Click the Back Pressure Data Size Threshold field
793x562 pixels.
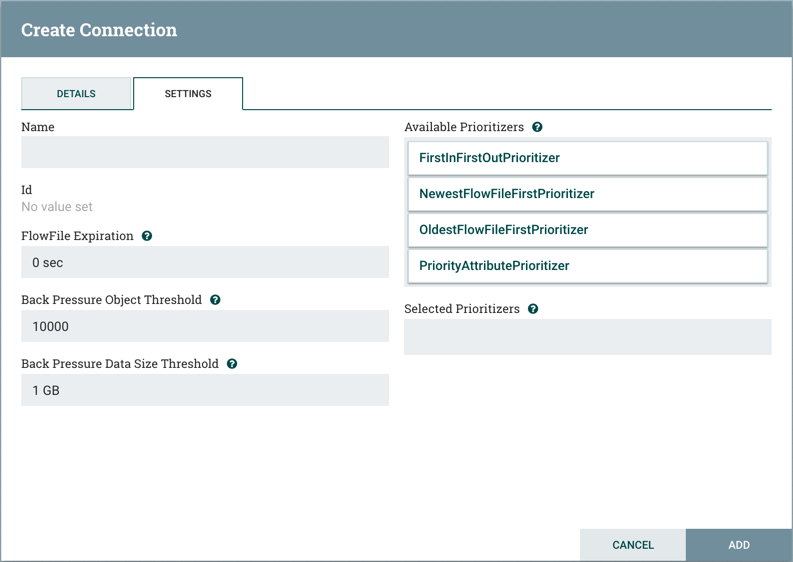click(205, 390)
